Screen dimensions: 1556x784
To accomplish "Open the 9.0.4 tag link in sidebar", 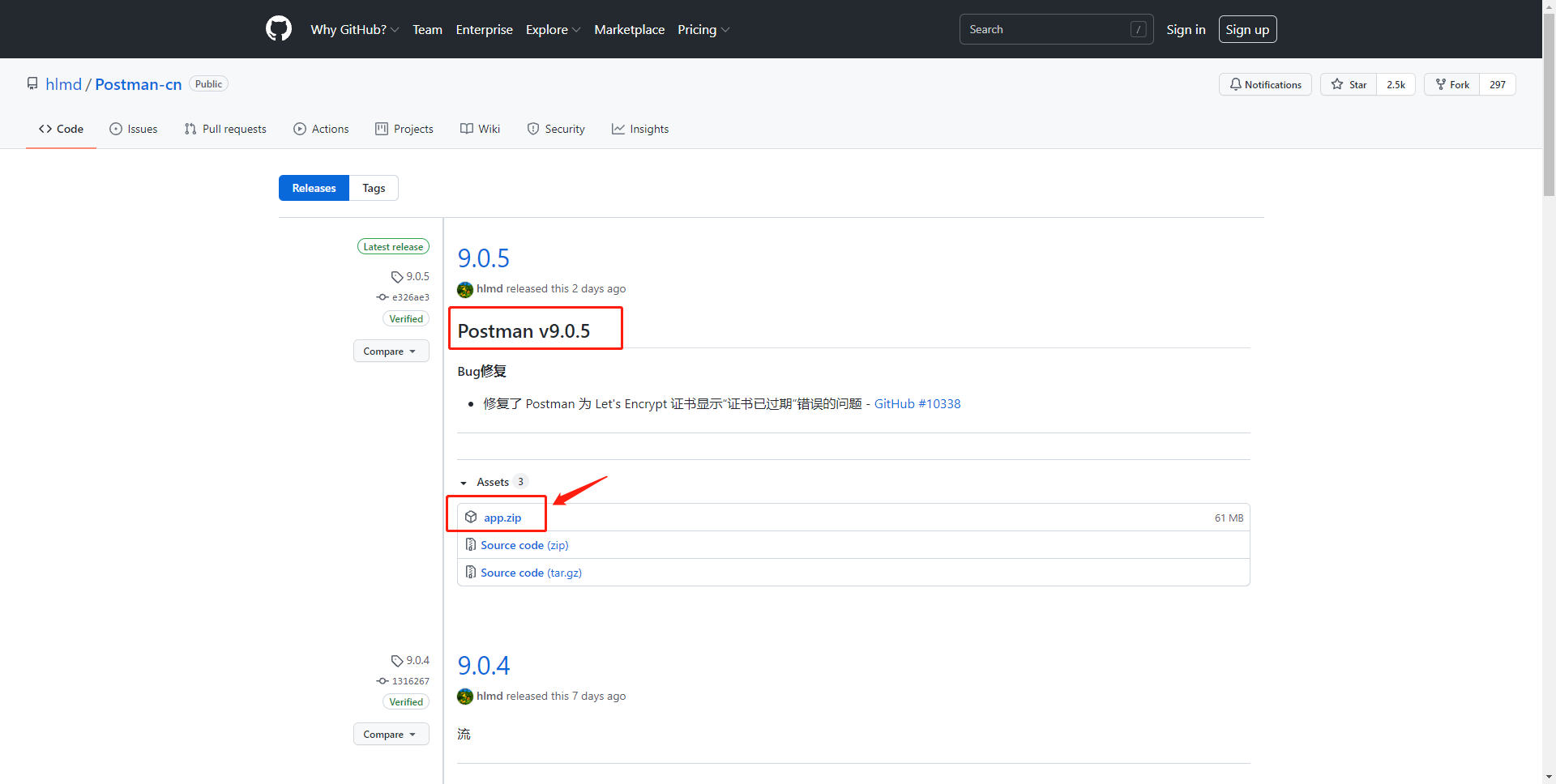I will 410,660.
